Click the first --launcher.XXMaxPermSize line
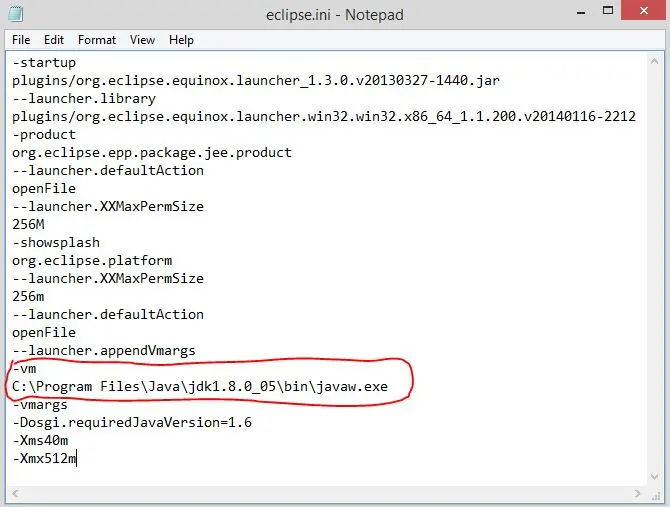 click(108, 207)
